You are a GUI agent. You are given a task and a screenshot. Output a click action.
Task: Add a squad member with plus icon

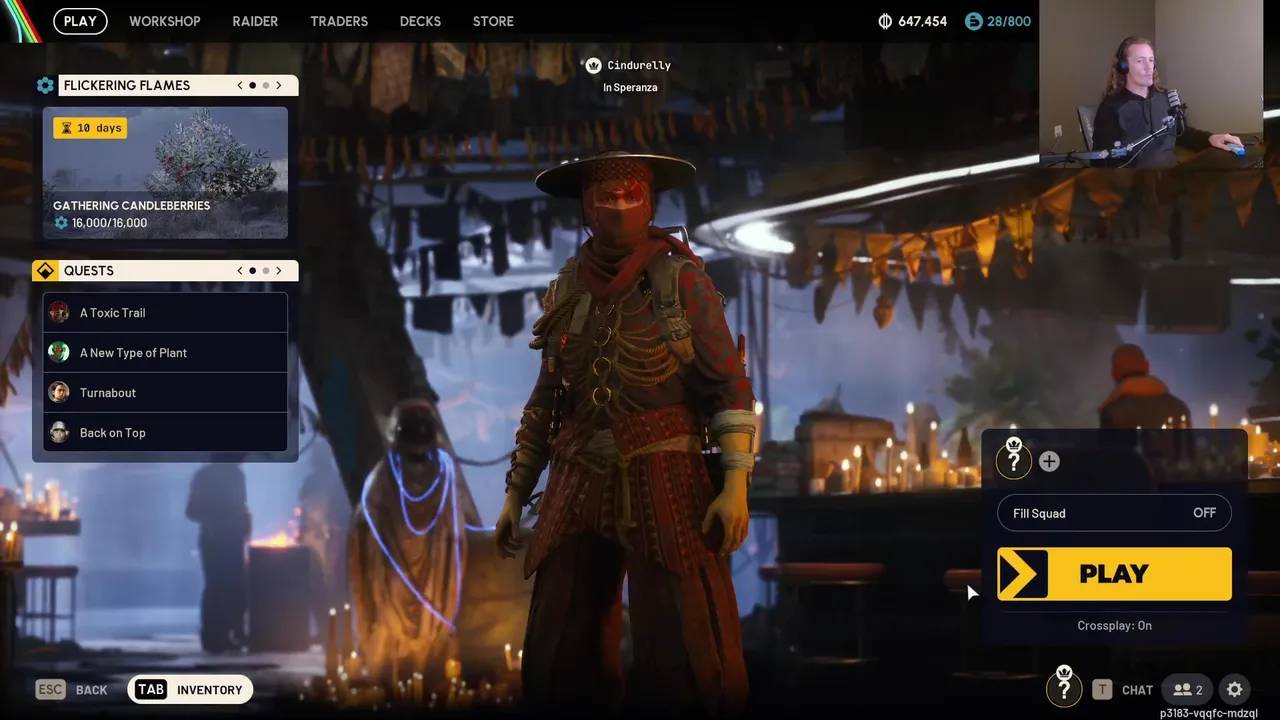coord(1049,461)
